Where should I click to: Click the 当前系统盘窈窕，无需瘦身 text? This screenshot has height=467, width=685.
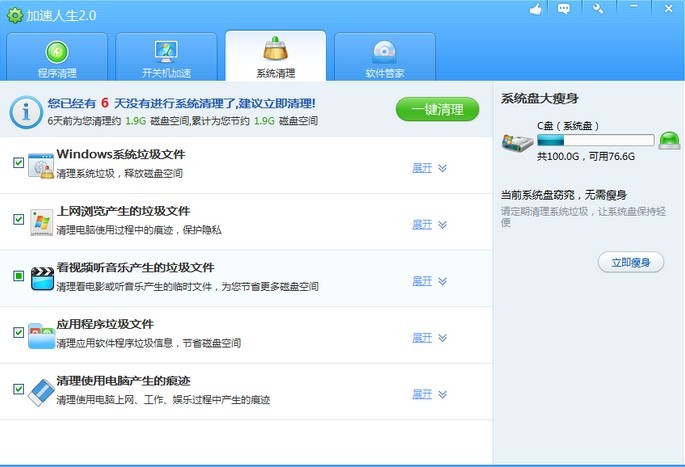pyautogui.click(x=564, y=195)
